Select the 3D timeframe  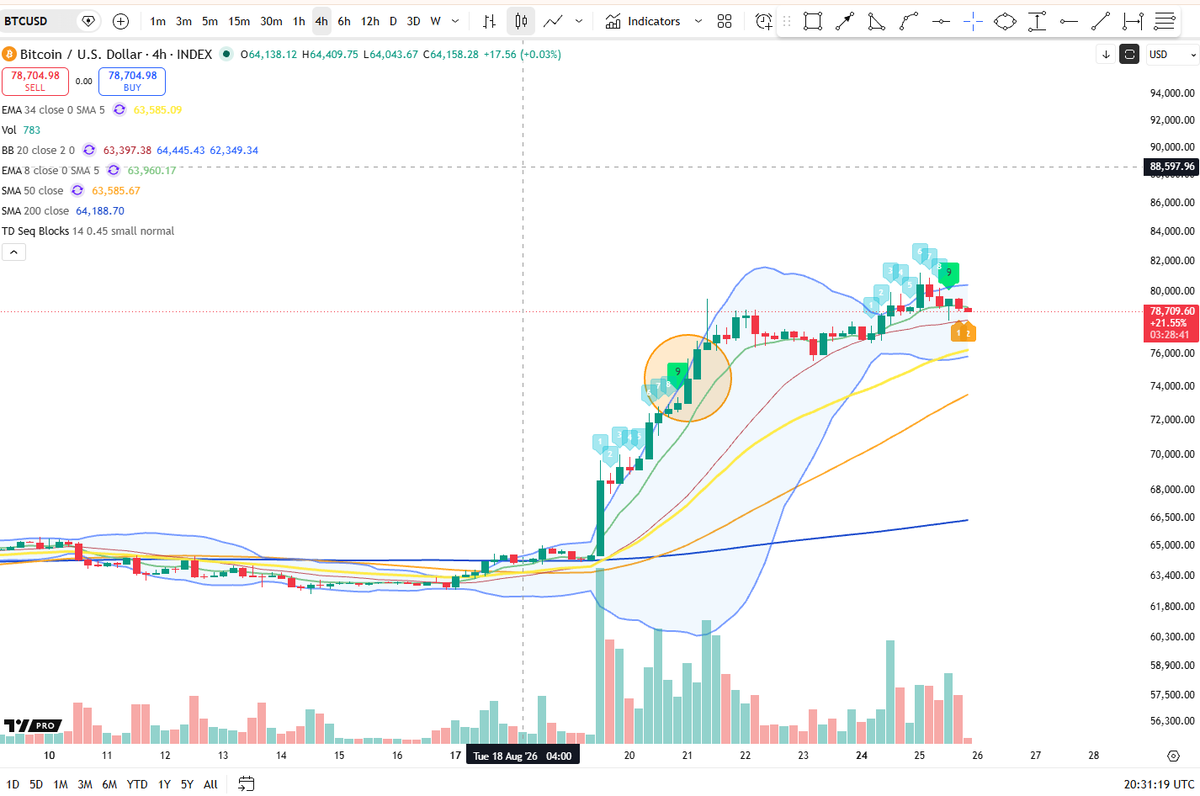[413, 21]
